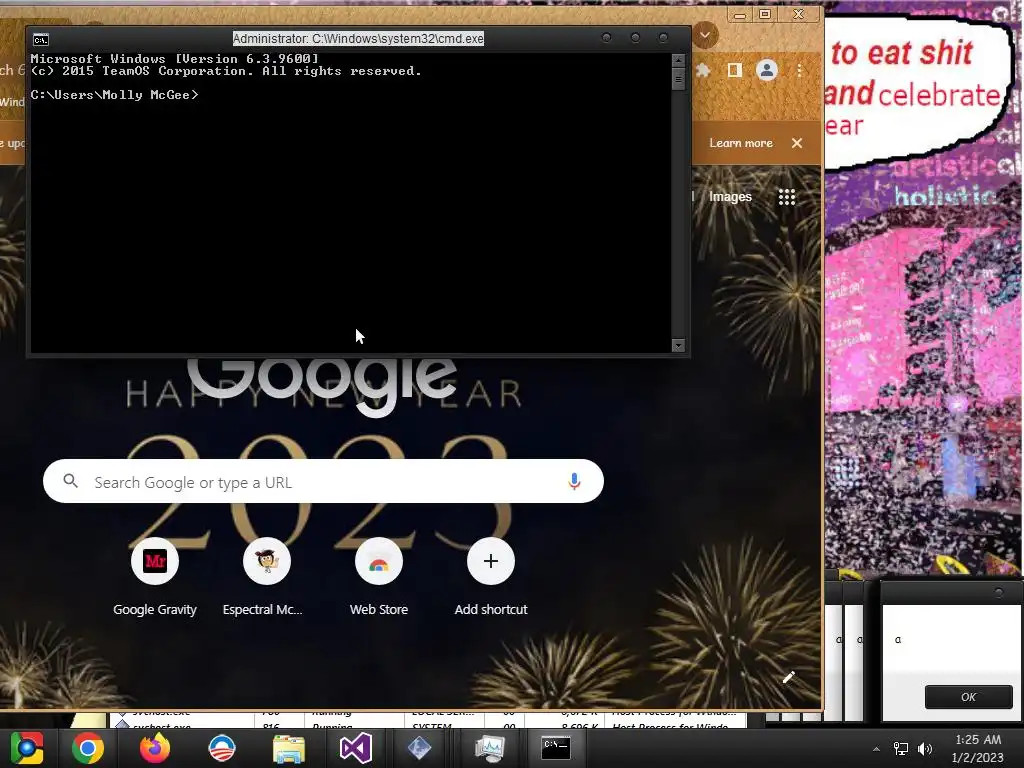Open Visual Studio from taskbar

pos(356,748)
